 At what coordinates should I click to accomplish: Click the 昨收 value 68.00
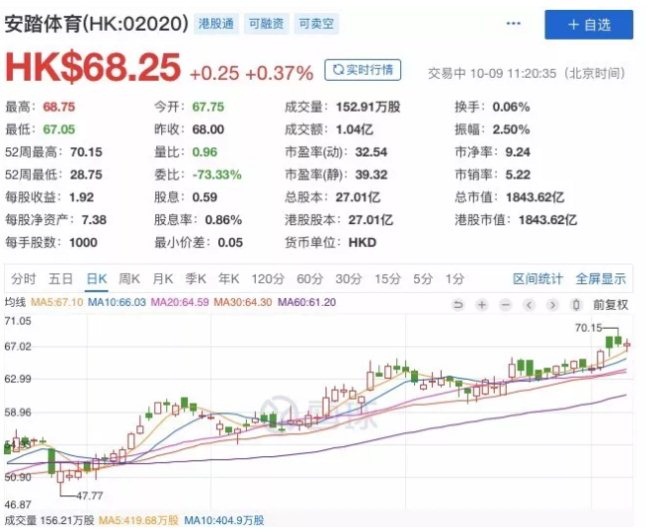(208, 130)
